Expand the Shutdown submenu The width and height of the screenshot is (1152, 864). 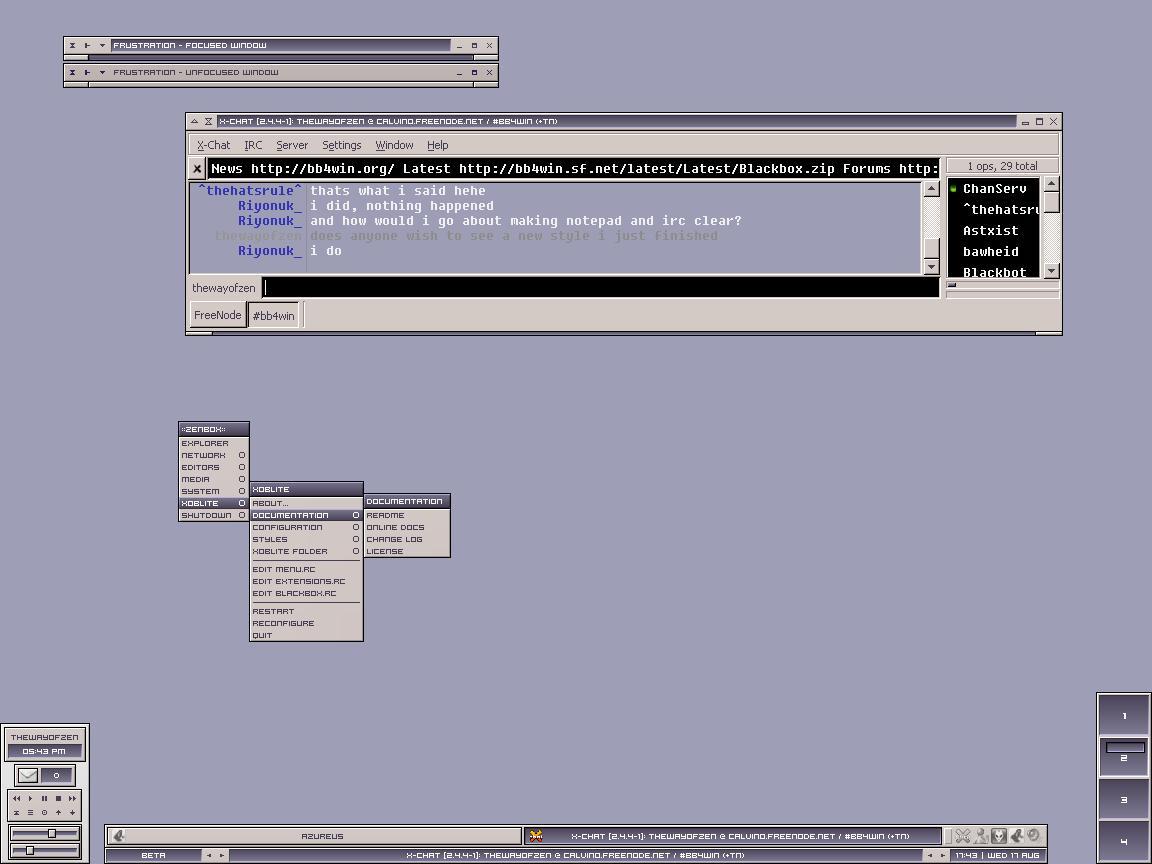(x=214, y=515)
